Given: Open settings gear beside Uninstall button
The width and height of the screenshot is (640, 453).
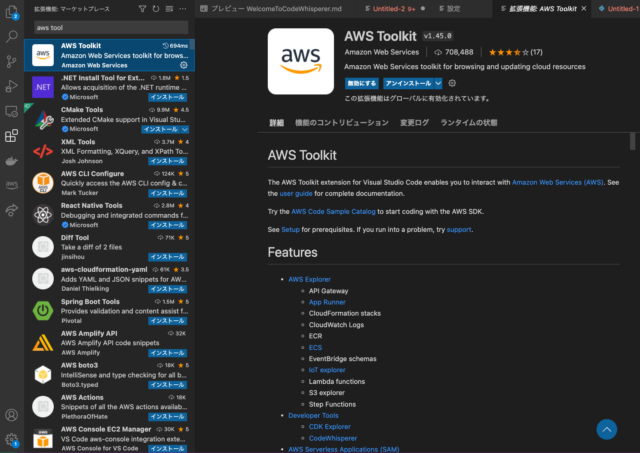Looking at the screenshot, I should click(452, 83).
